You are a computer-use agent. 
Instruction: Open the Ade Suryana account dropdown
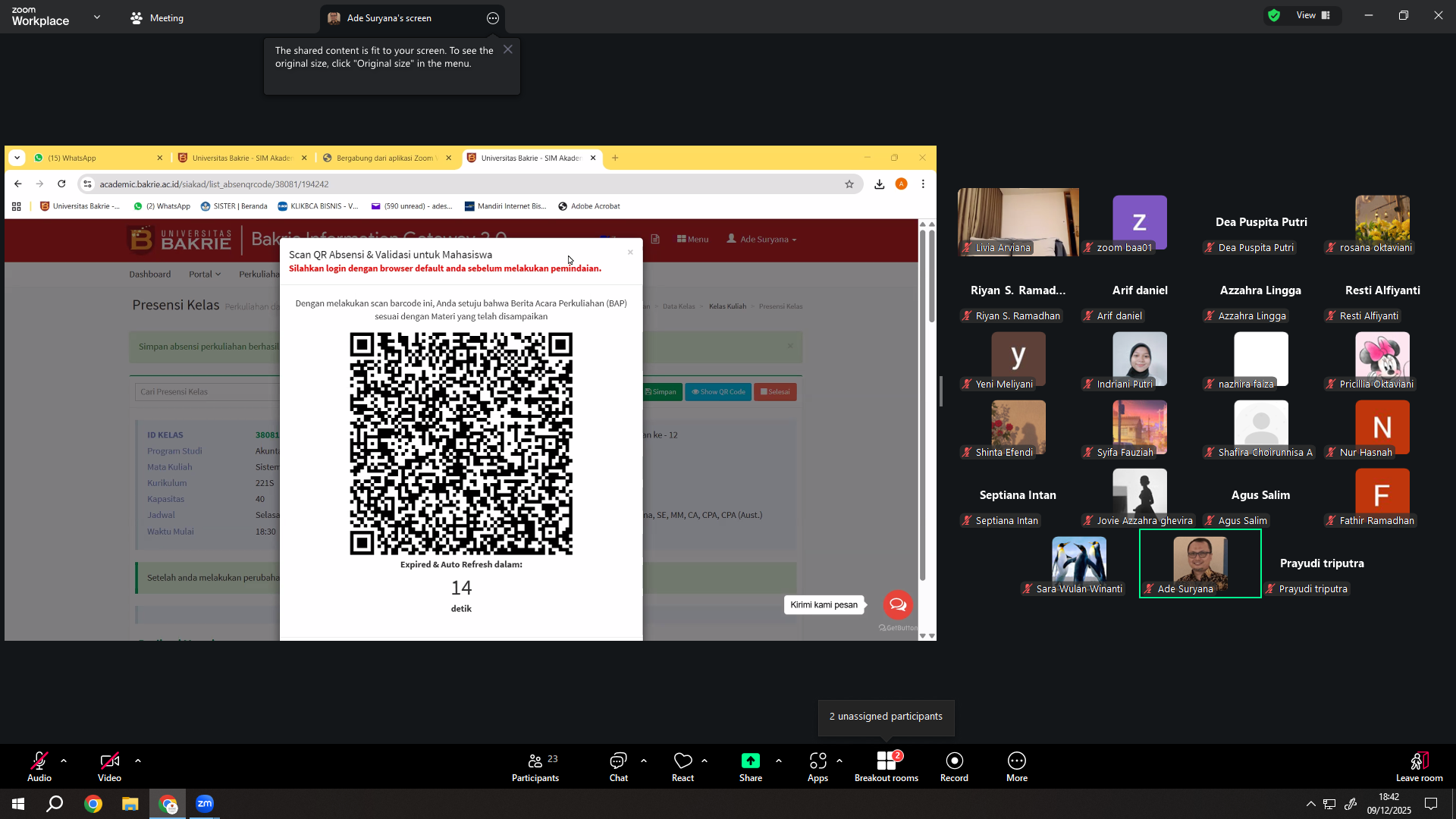click(x=761, y=239)
